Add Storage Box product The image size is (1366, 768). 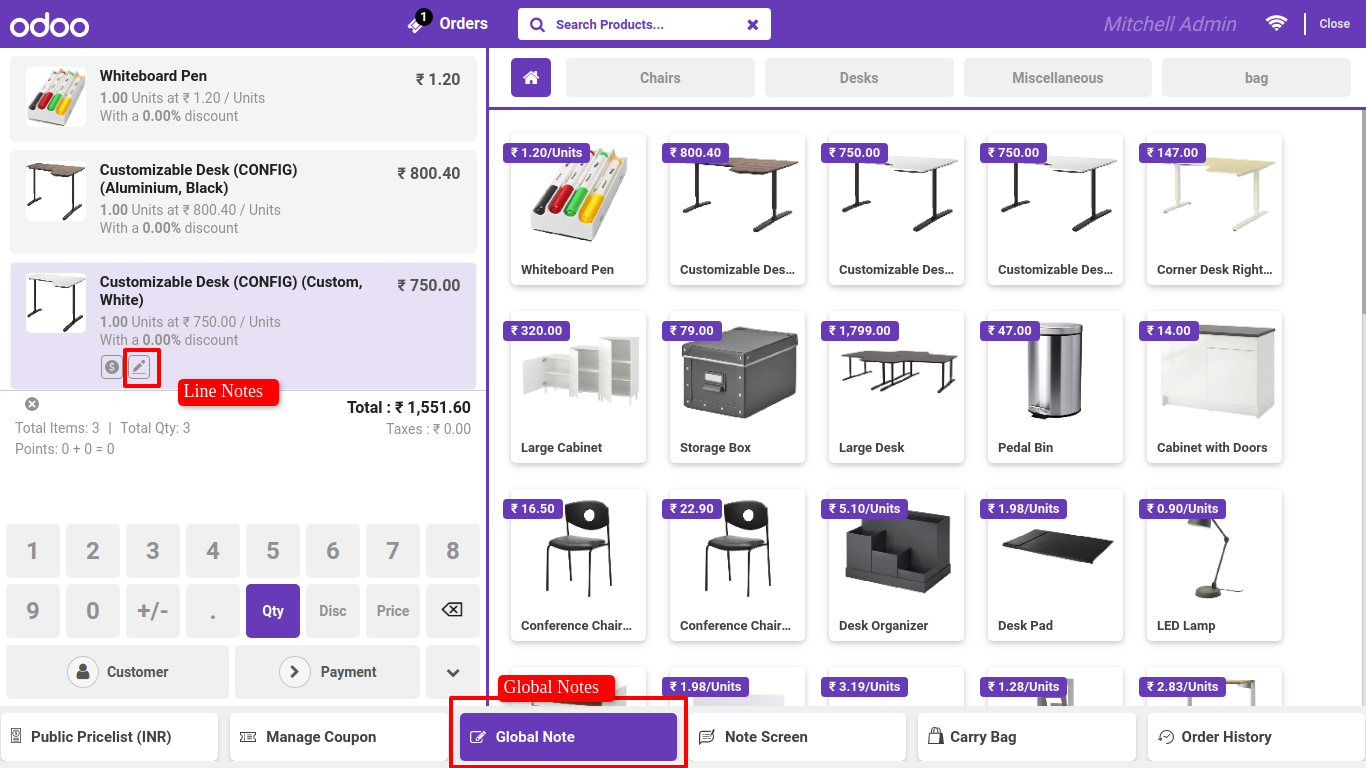(737, 387)
